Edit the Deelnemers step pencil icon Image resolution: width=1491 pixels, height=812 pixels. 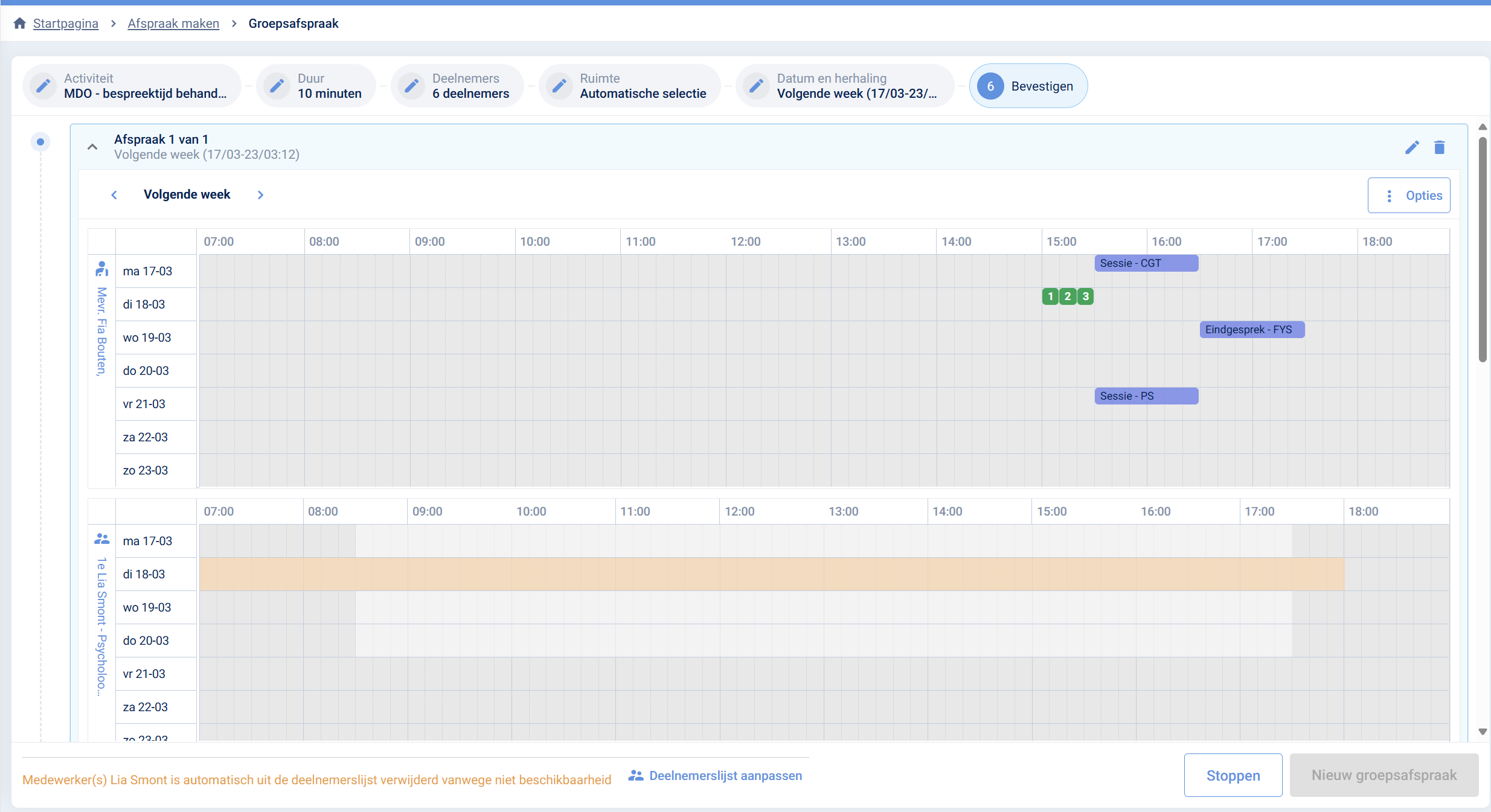tap(411, 86)
